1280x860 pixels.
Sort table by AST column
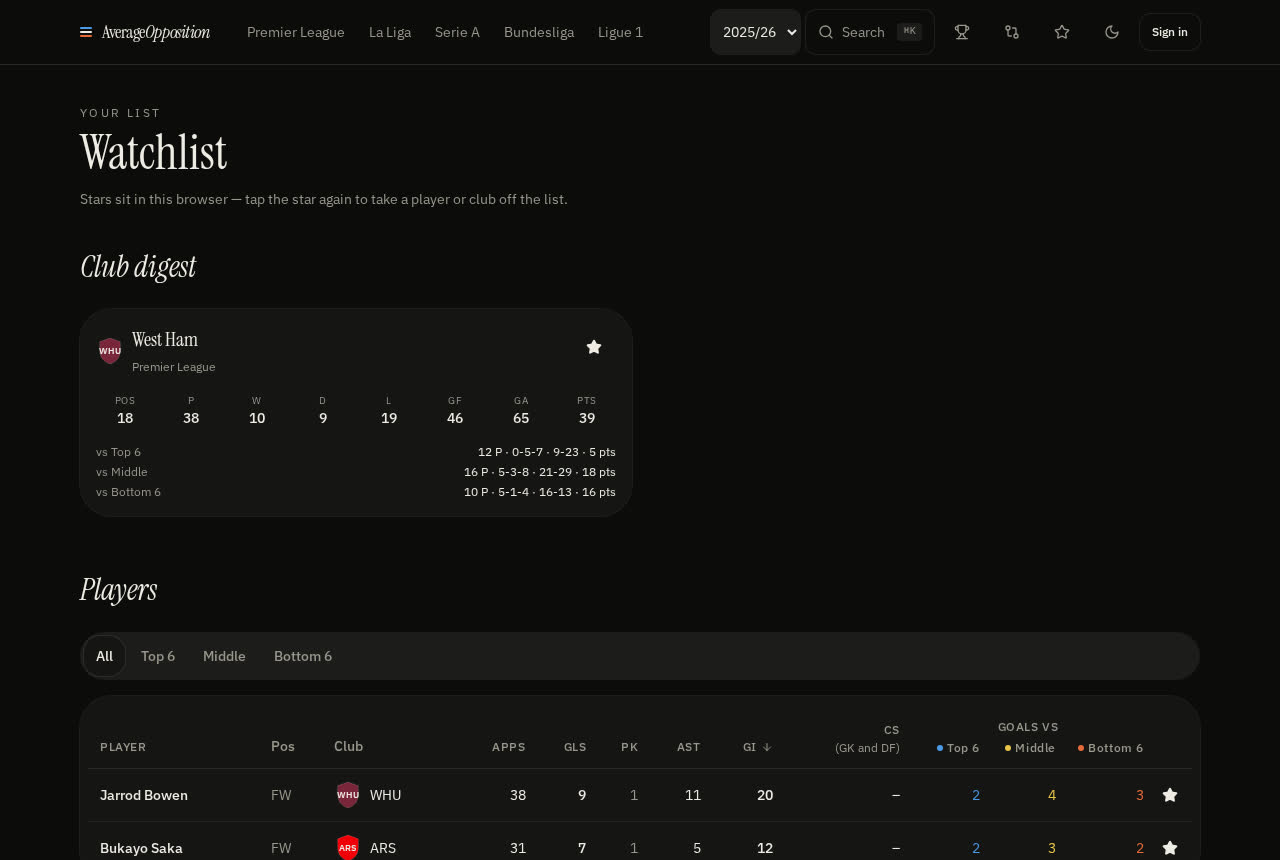pos(688,747)
